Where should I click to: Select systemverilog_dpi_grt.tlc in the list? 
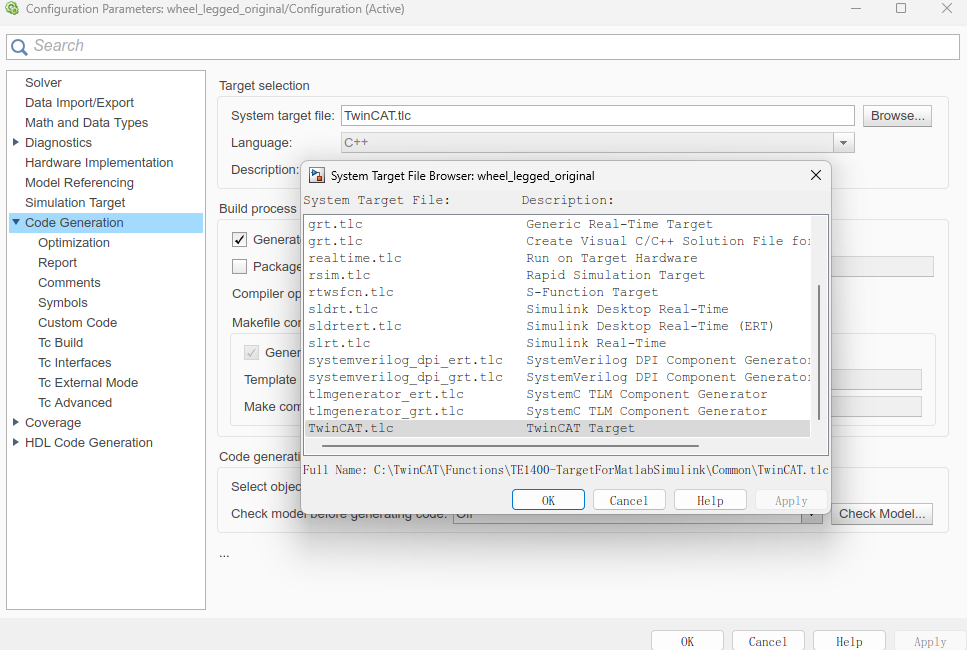[558, 377]
